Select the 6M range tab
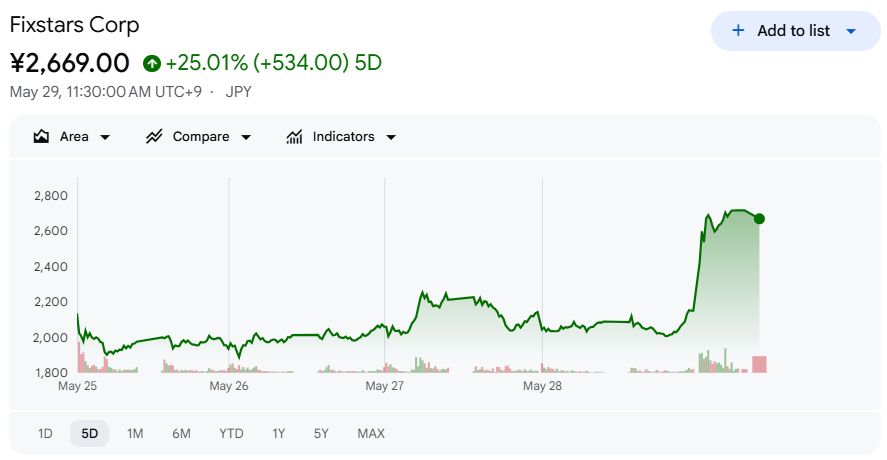887x460 pixels. 181,433
